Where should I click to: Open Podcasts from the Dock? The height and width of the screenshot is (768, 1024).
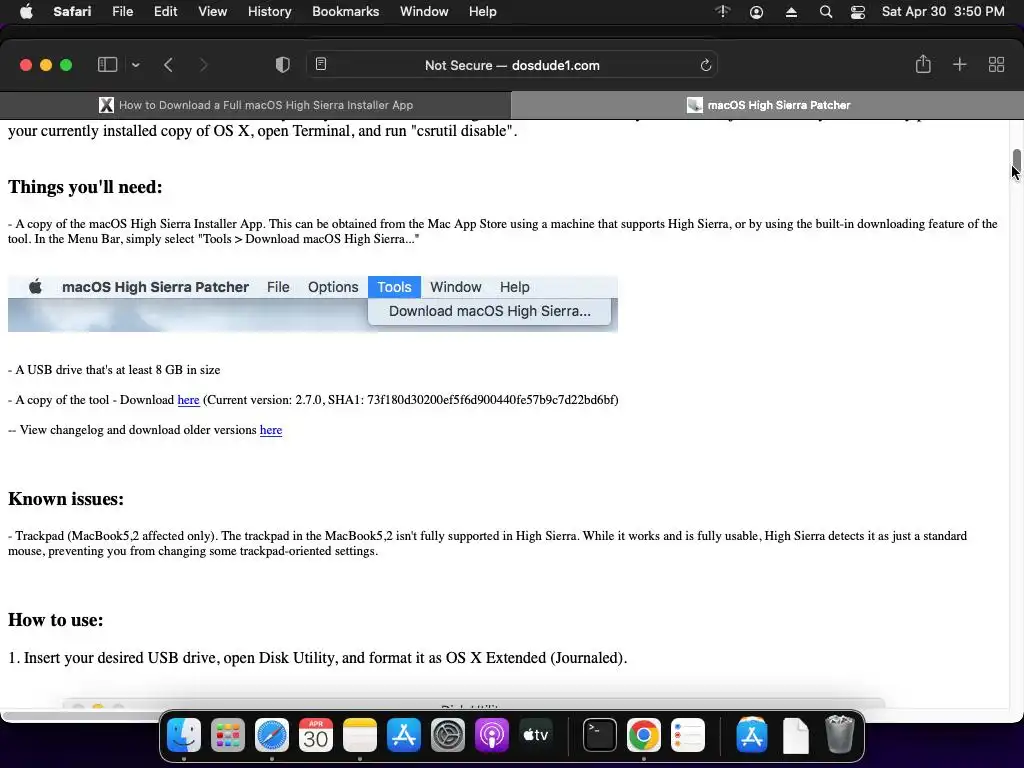[491, 735]
